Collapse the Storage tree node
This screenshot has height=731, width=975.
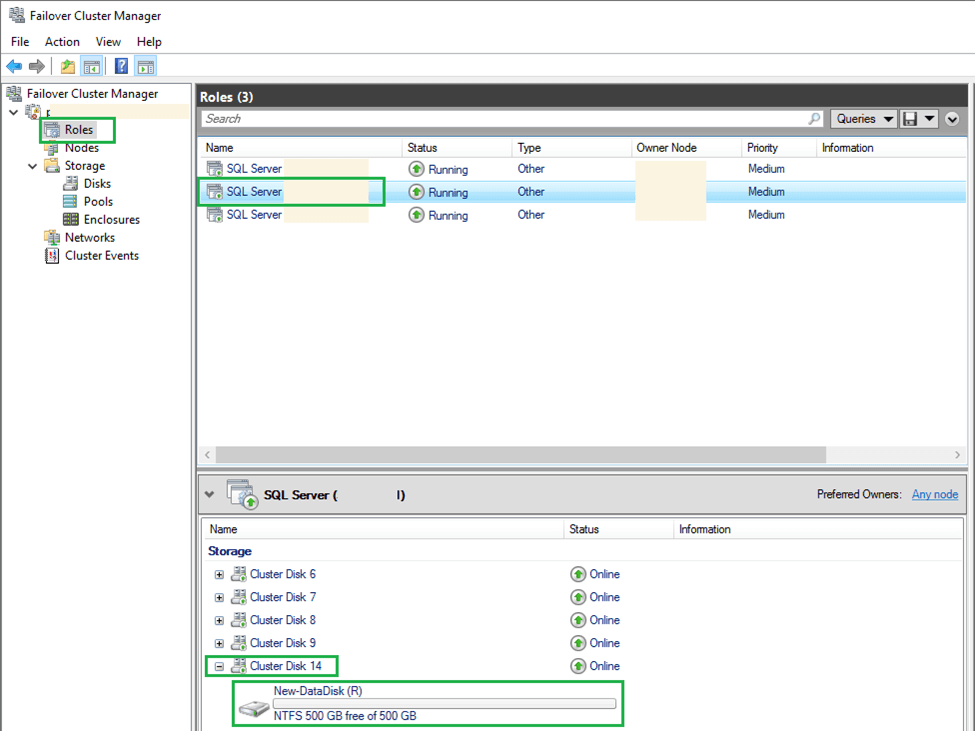pyautogui.click(x=32, y=166)
